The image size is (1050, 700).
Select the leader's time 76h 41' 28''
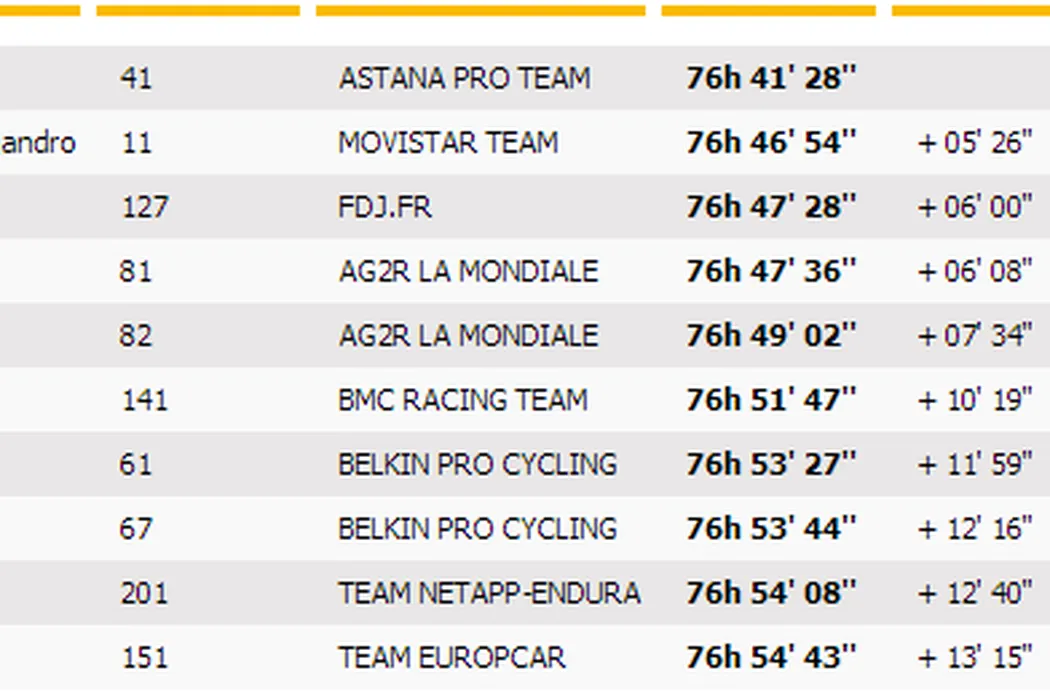[771, 79]
